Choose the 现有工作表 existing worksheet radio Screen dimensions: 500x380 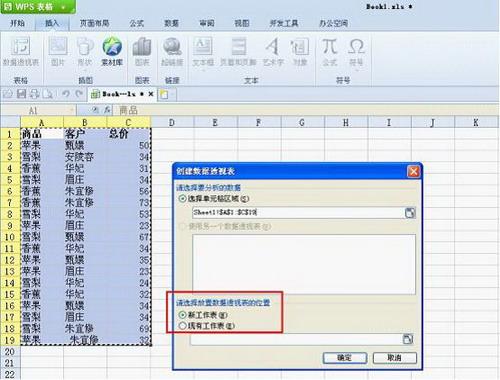click(x=182, y=326)
